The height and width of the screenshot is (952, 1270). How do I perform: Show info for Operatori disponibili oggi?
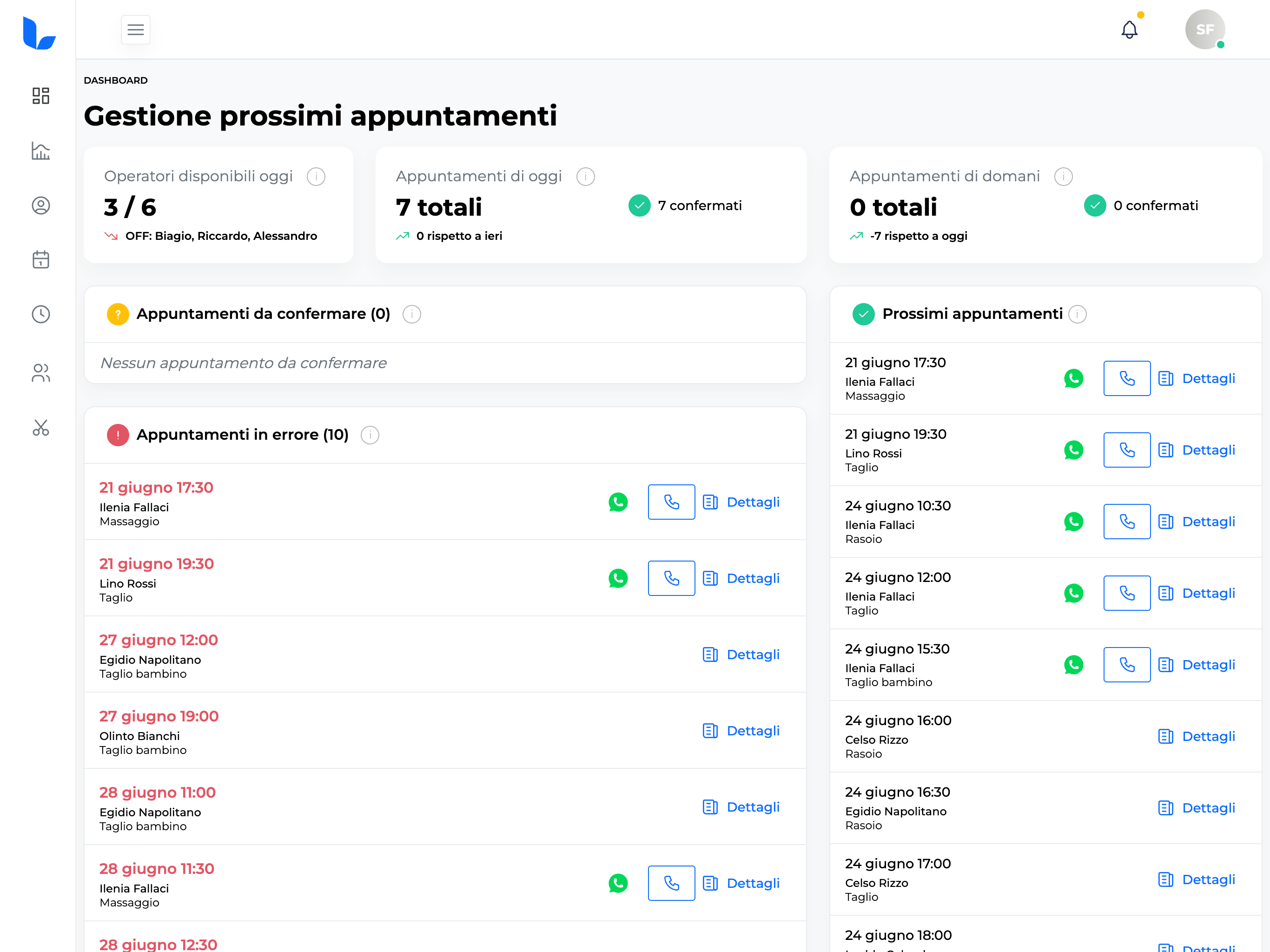point(316,176)
